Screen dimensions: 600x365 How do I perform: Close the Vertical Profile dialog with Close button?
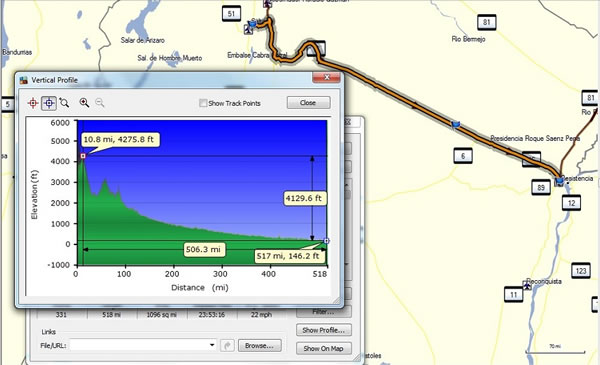coord(308,103)
